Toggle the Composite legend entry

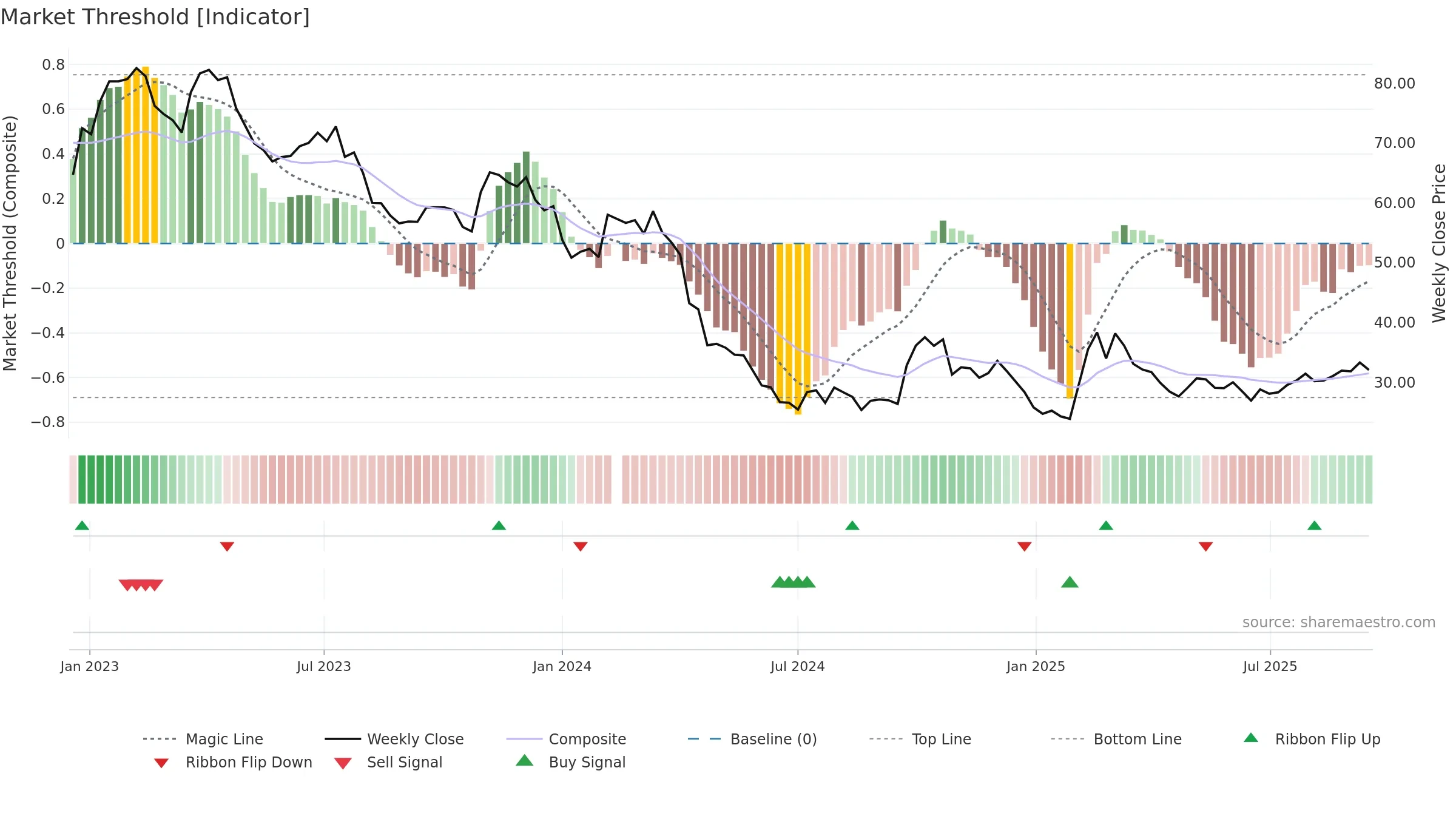click(x=566, y=739)
